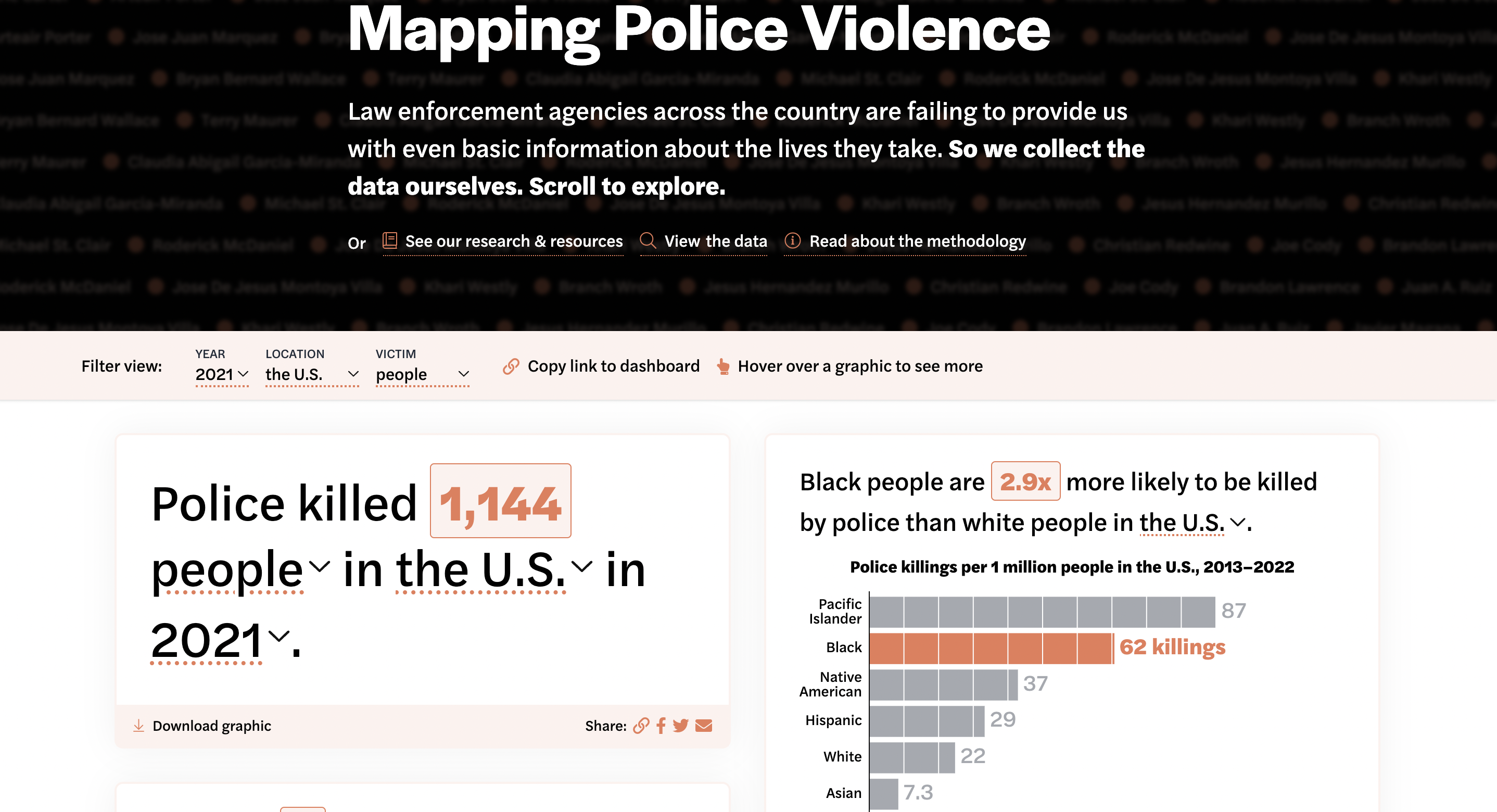Screen dimensions: 1497x812
Task: Open the YEAR filter dropdown showing 2021
Action: pyautogui.click(x=222, y=374)
